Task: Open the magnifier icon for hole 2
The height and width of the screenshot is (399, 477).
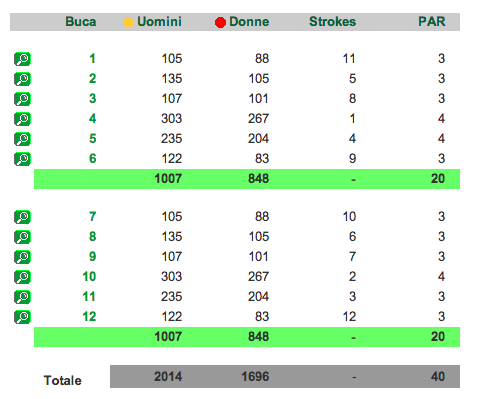Action: [22, 79]
